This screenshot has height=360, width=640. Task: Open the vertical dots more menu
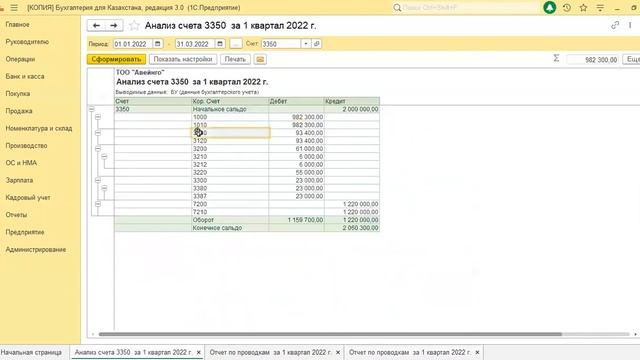630,25
